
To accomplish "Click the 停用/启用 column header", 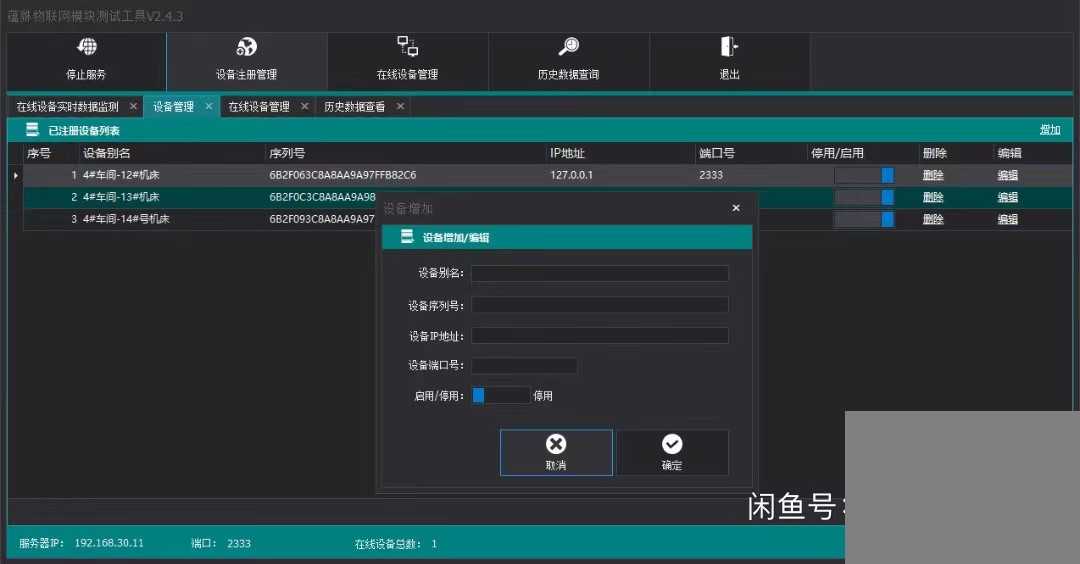I will click(838, 153).
